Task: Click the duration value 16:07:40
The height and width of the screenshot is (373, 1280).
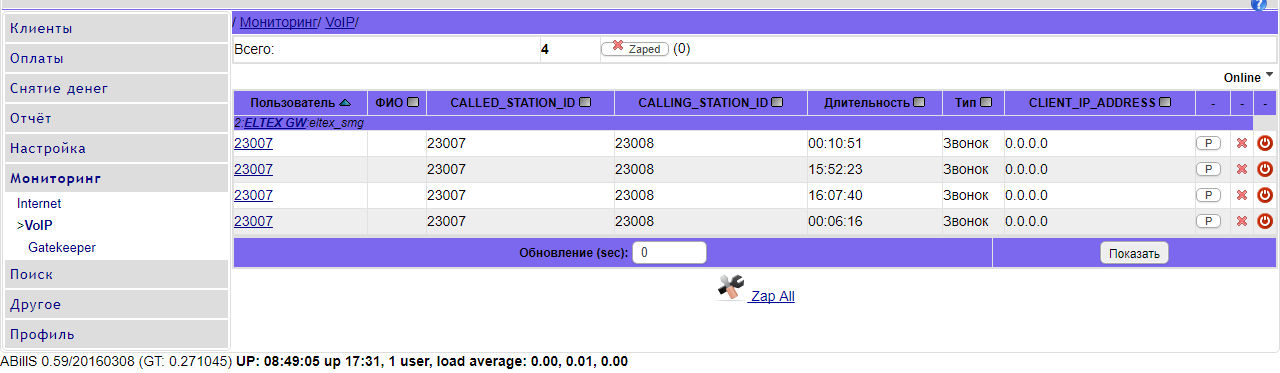Action: tap(835, 195)
